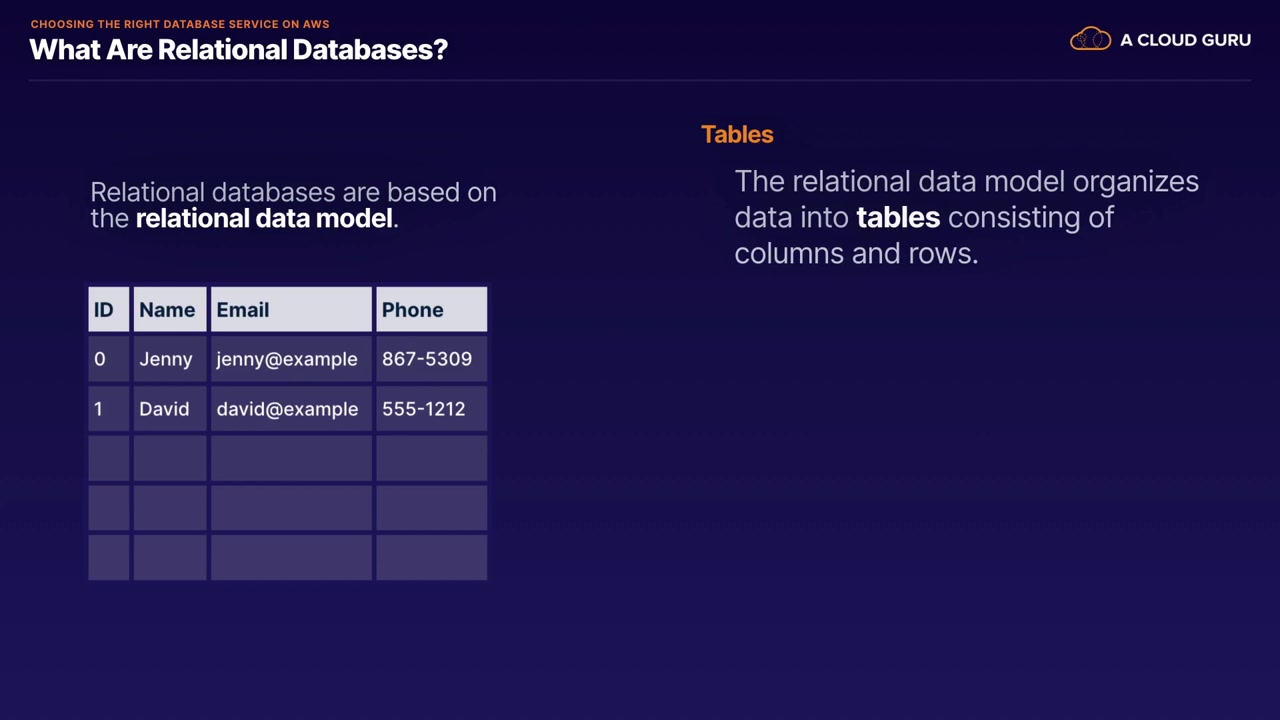Image resolution: width=1280 pixels, height=720 pixels.
Task: Click the 867-5309 phone cell
Action: coord(427,359)
